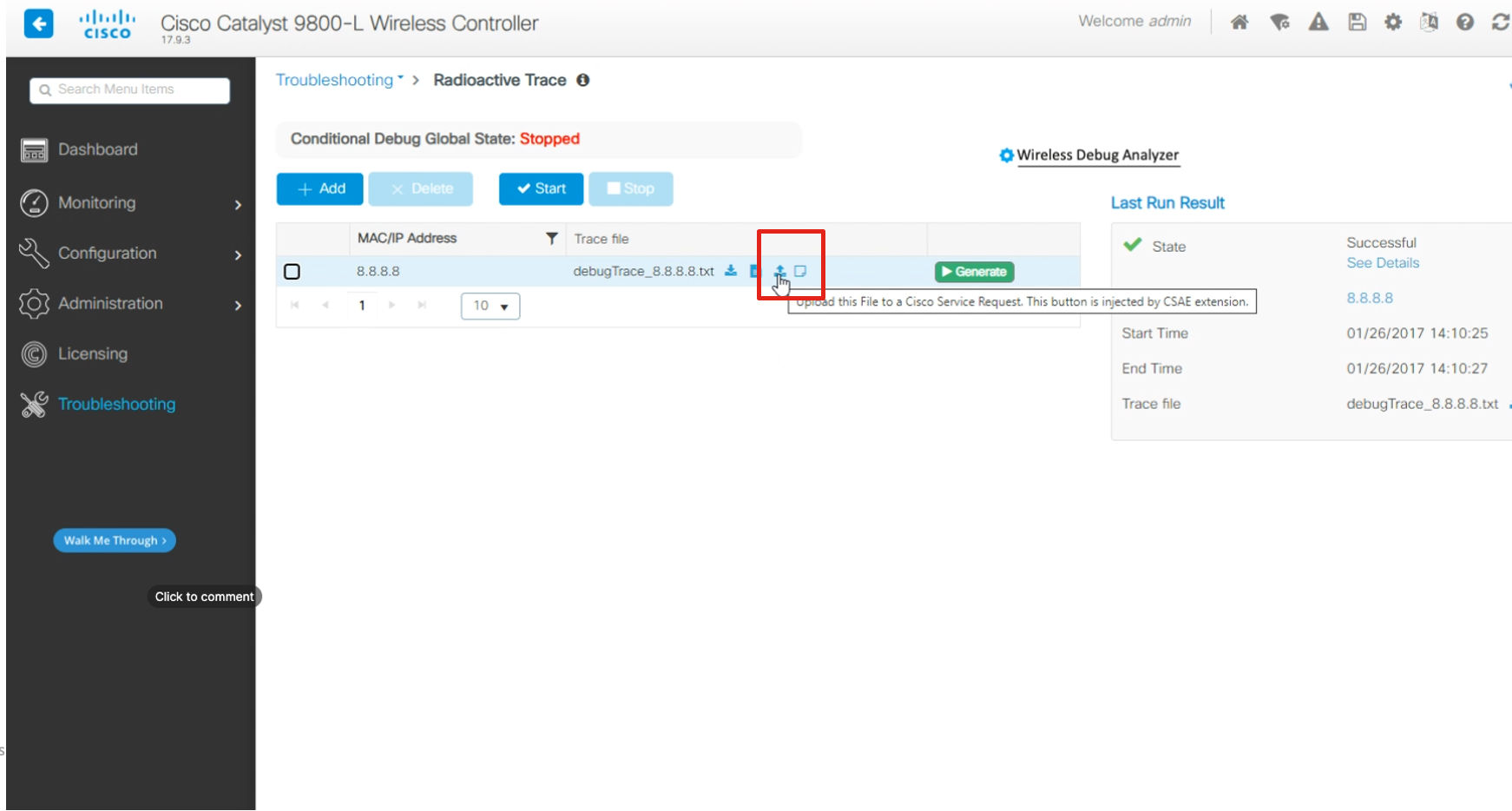This screenshot has height=811, width=1512.
Task: Open the See Details link
Action: click(x=1383, y=263)
